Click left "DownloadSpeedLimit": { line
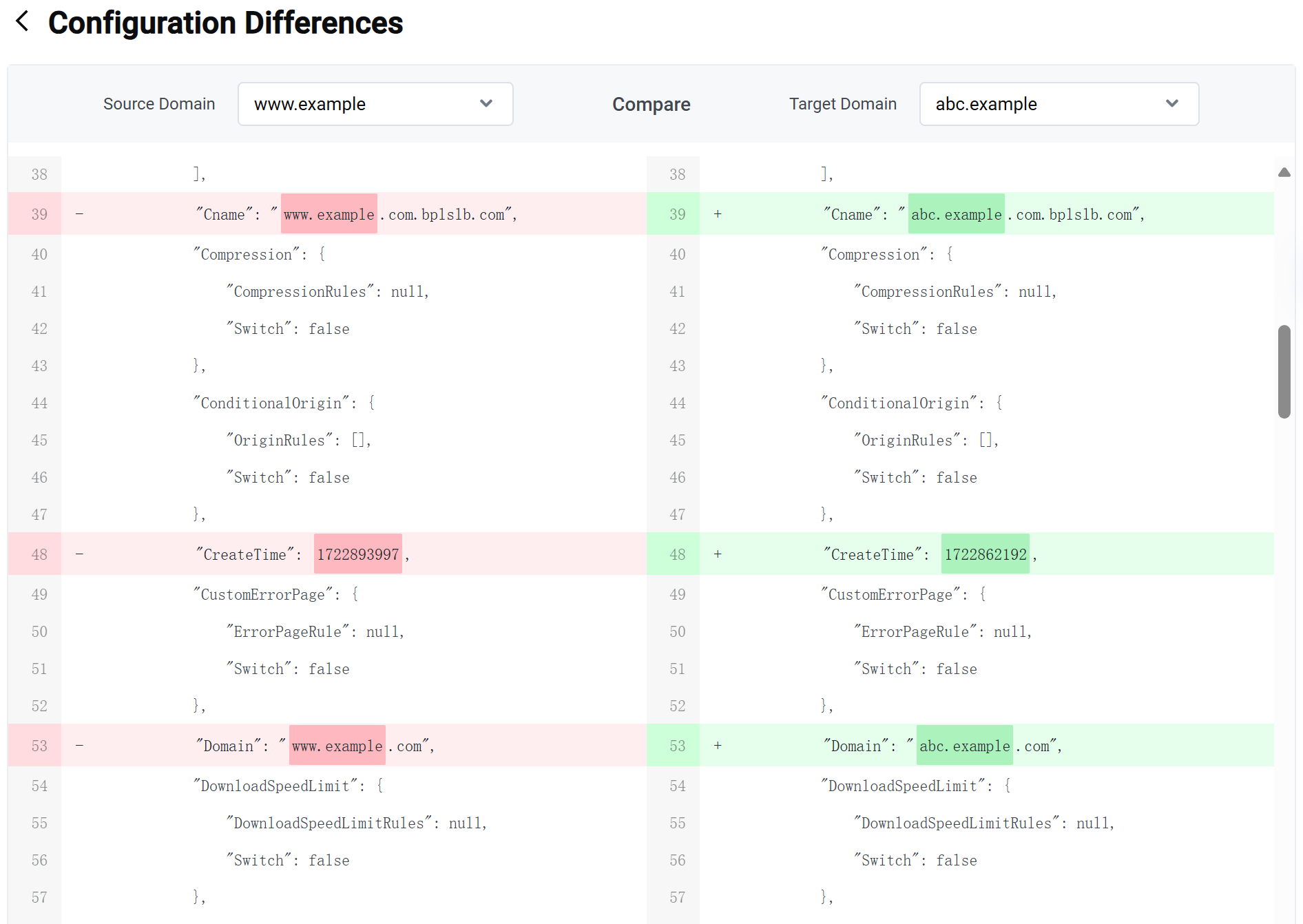Image resolution: width=1303 pixels, height=924 pixels. [x=289, y=786]
